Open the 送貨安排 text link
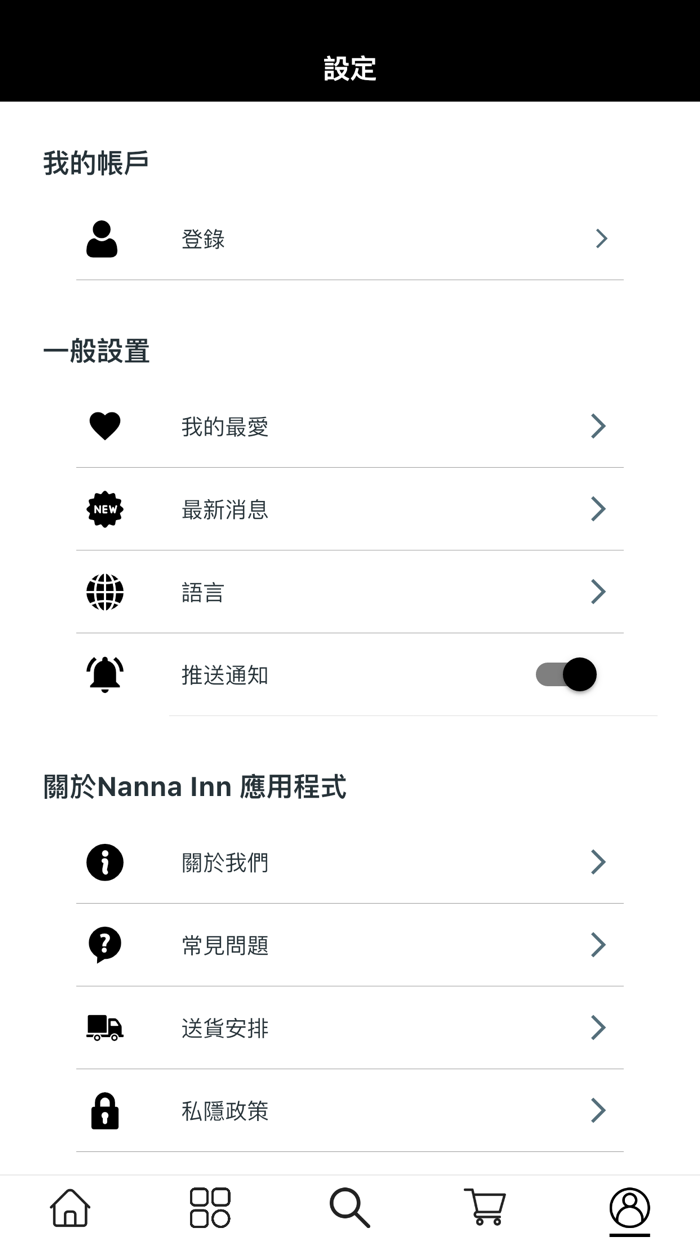This screenshot has width=700, height=1244. (x=225, y=1028)
